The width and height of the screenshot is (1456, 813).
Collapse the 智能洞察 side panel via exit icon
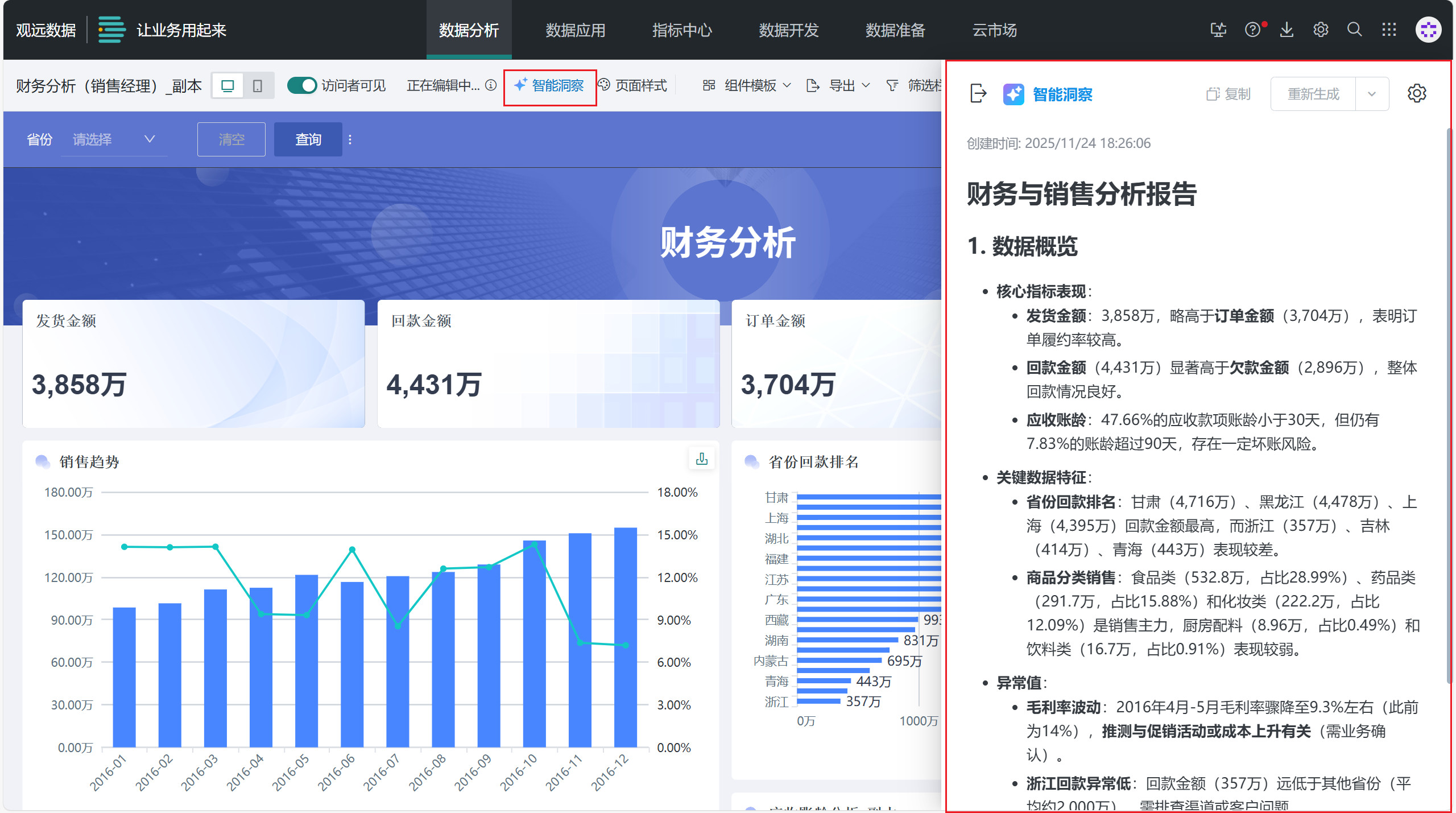point(978,93)
